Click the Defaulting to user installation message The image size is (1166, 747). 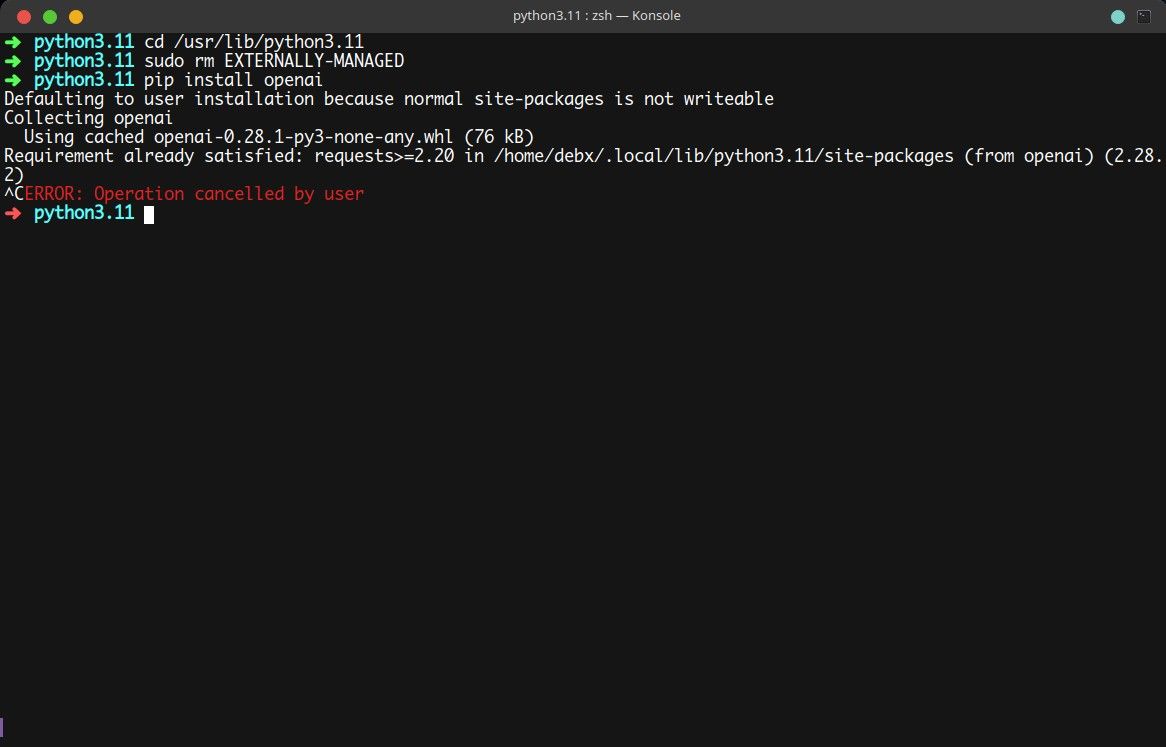click(388, 98)
